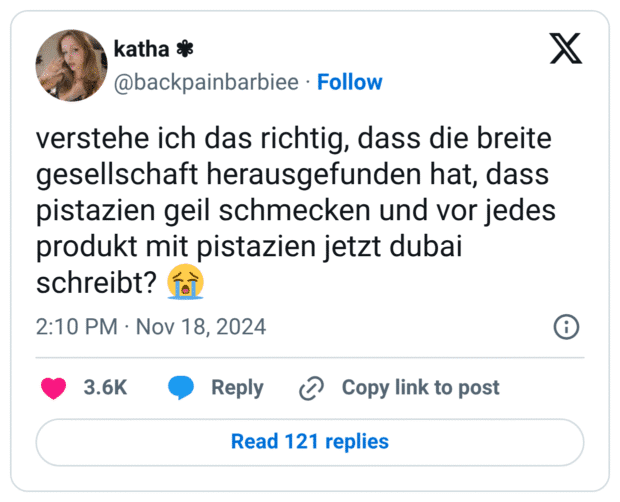620x502 pixels.
Task: Open the @backpainbarbiee handle
Action: pyautogui.click(x=206, y=82)
